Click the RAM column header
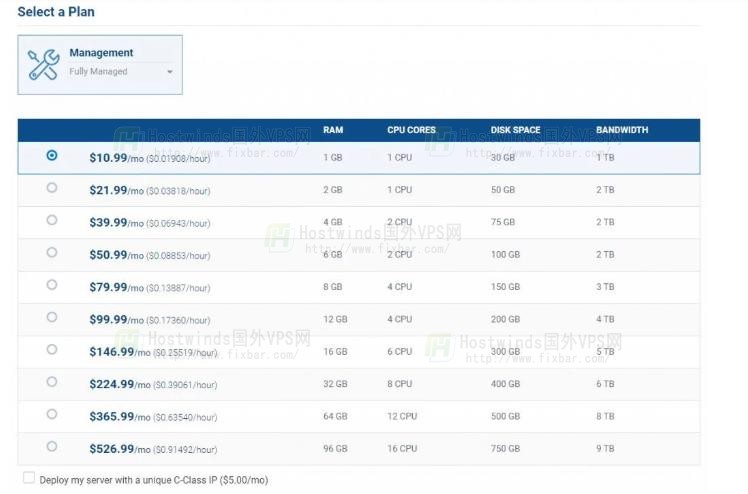 pyautogui.click(x=333, y=130)
